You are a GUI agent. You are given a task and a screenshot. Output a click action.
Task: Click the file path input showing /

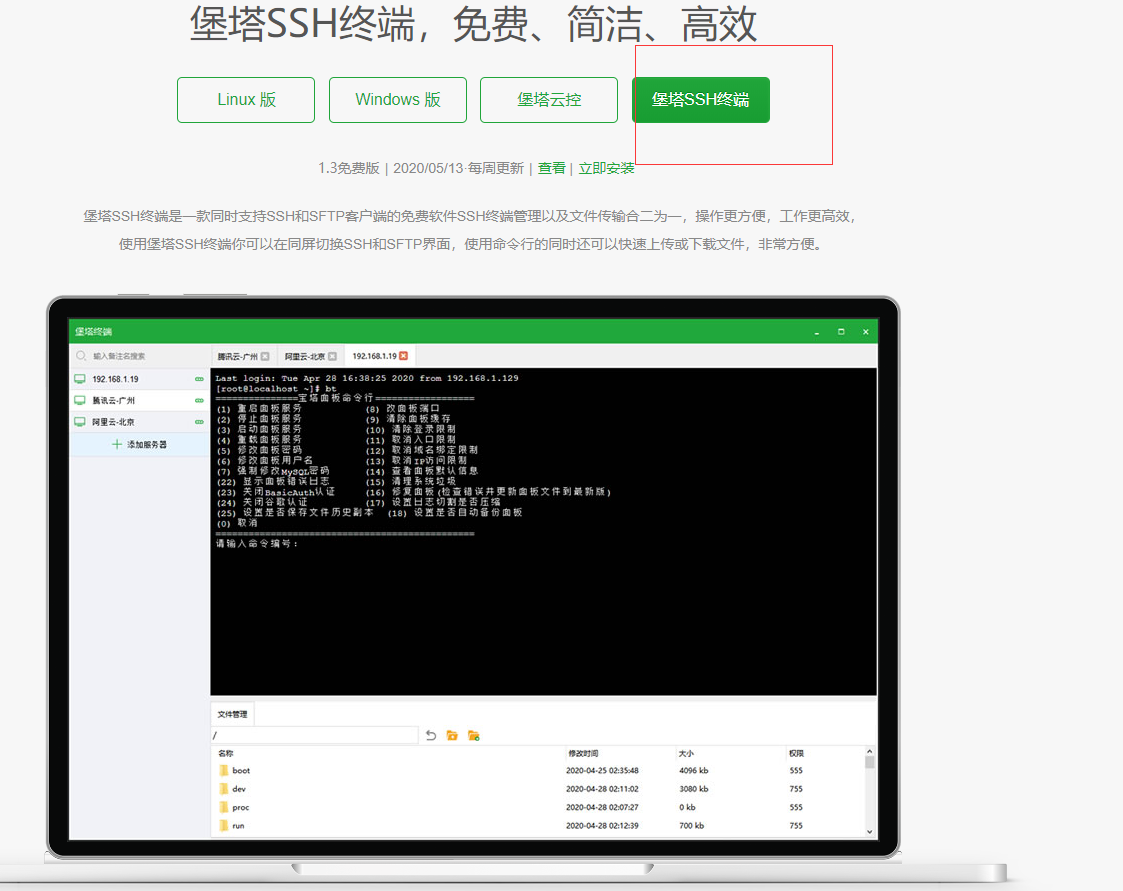(314, 736)
